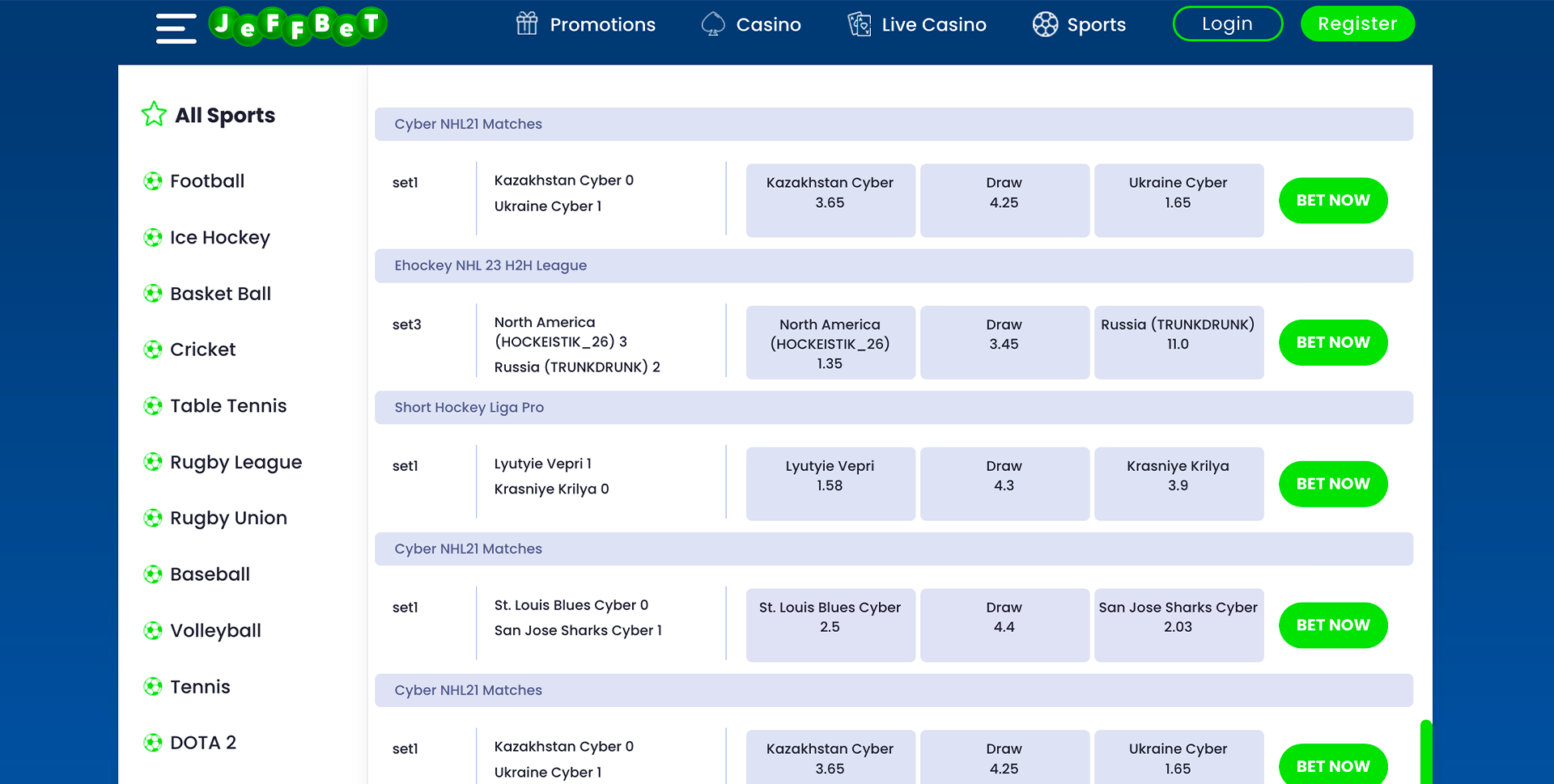Go to Tennis category
This screenshot has width=1554, height=784.
coord(200,687)
